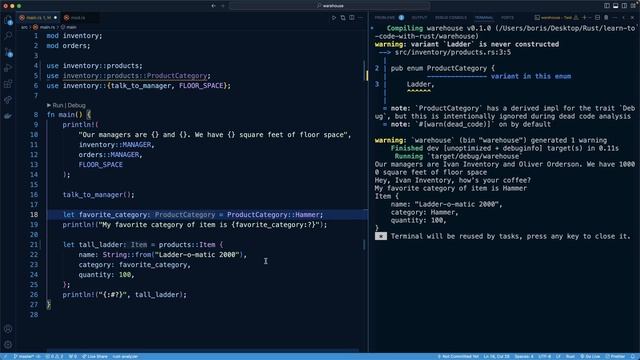
Task: Click Go Live in status bar
Action: tap(590, 356)
